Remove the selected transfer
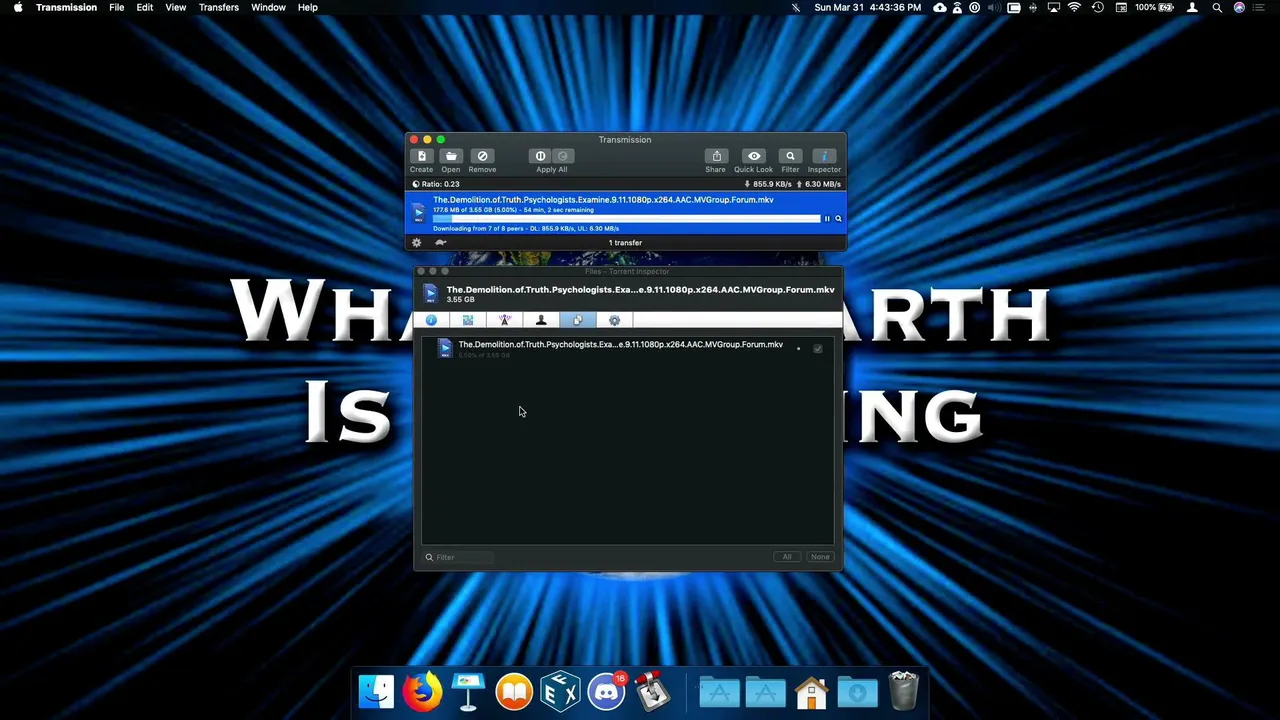 [x=482, y=156]
